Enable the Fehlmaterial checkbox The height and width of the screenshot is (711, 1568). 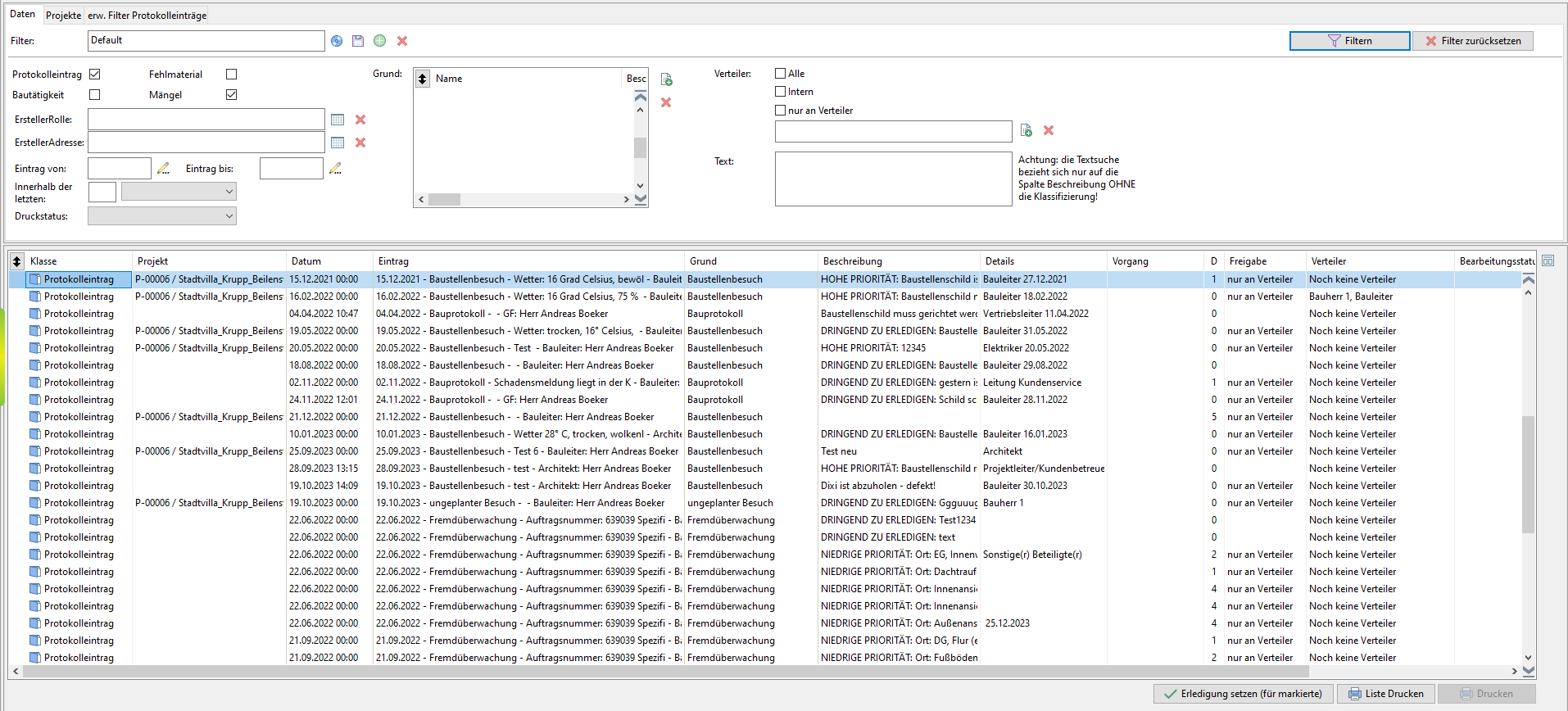pos(232,75)
